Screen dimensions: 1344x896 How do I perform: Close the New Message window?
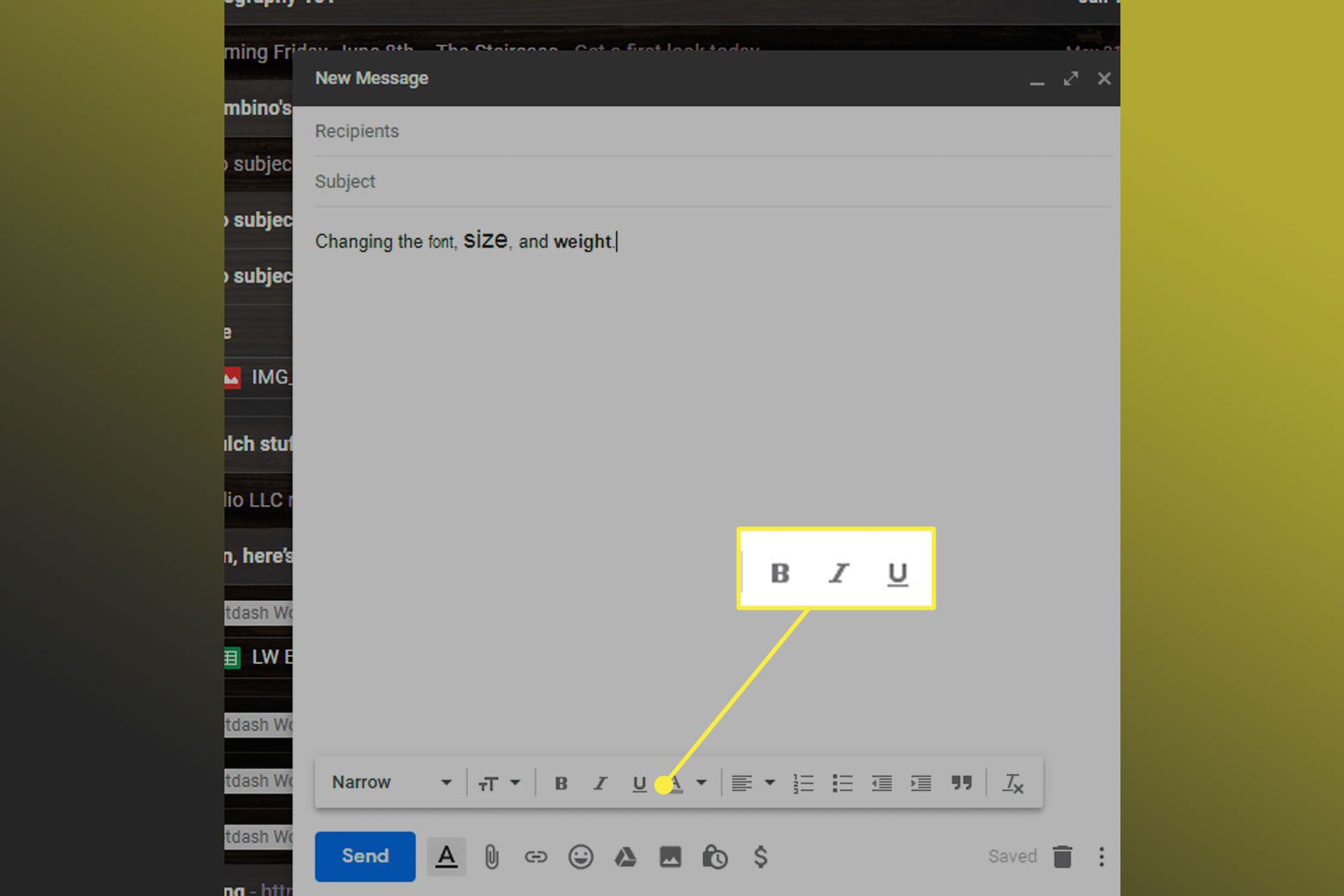[1104, 79]
